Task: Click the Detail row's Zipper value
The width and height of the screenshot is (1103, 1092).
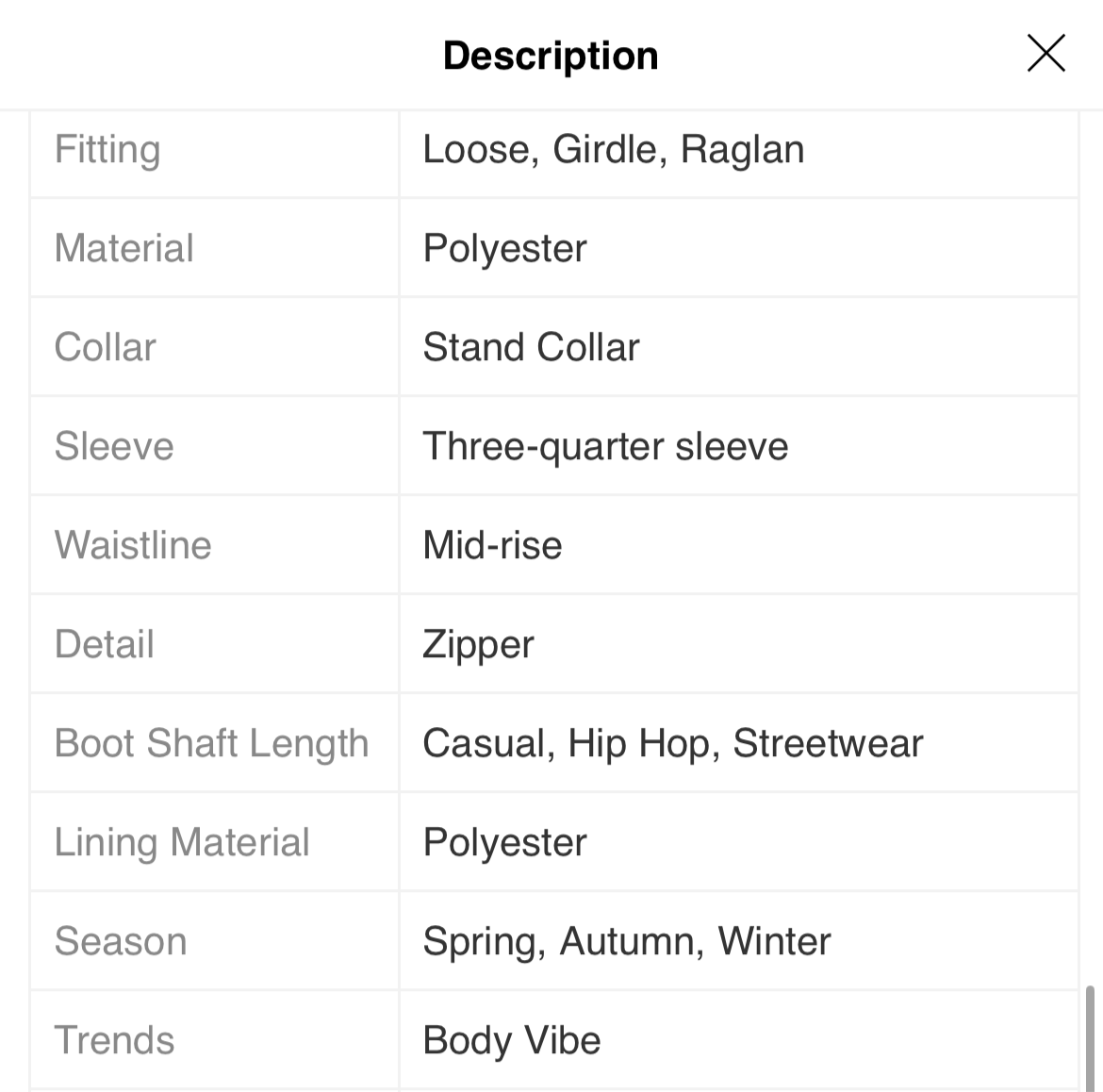Action: pyautogui.click(x=478, y=644)
